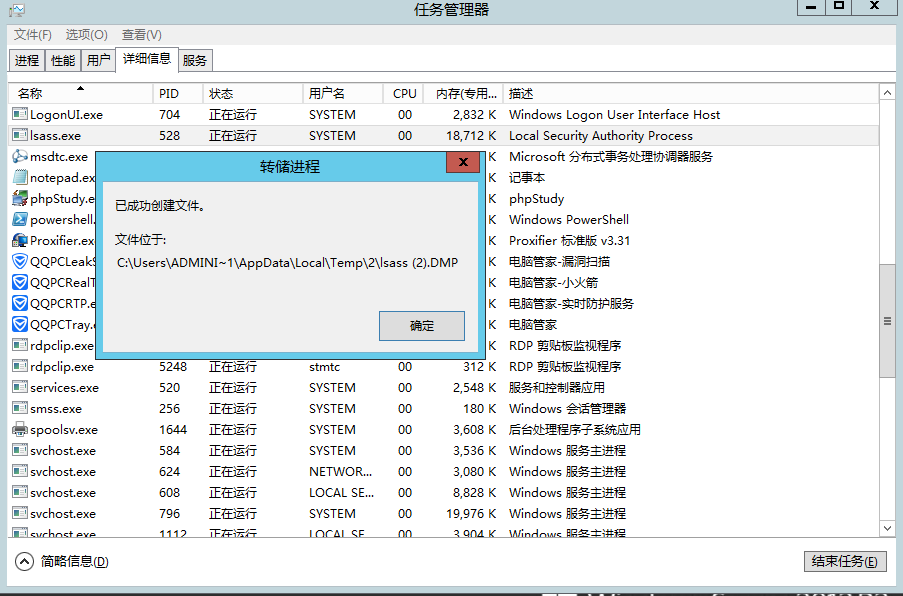
Task: Sort by CPU column header
Action: coord(404,93)
